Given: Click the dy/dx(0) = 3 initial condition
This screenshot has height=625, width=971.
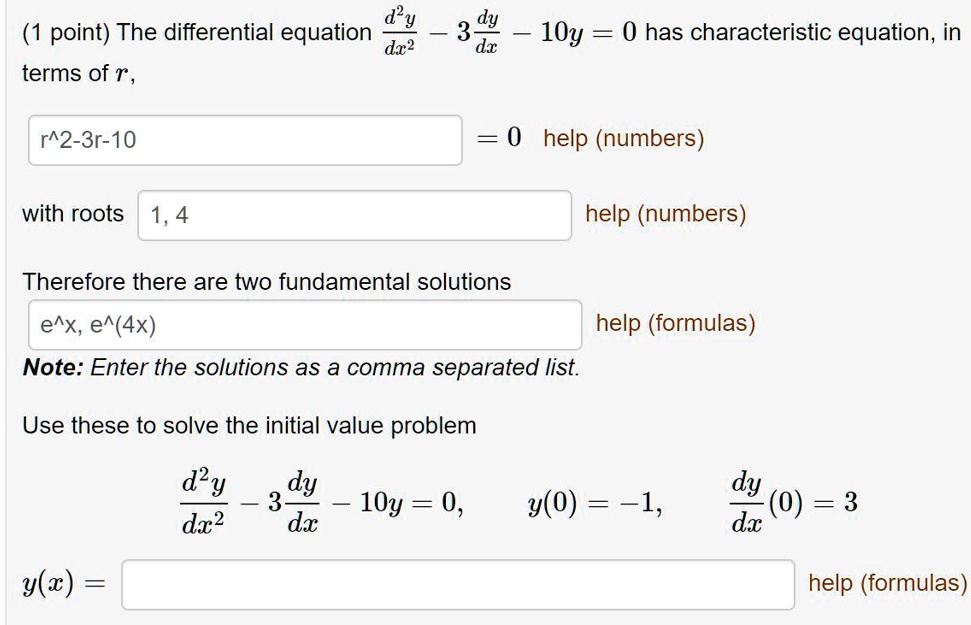Looking at the screenshot, I should [x=793, y=502].
